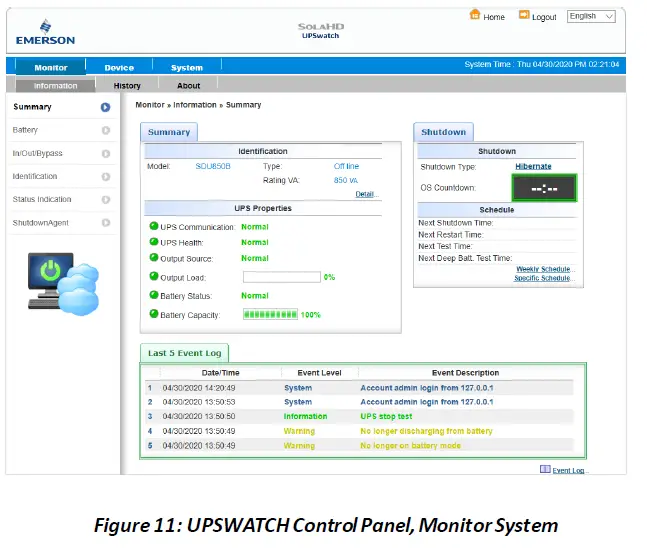This screenshot has height=552, width=647.
Task: Click the Output Load progress bar
Action: coord(282,277)
